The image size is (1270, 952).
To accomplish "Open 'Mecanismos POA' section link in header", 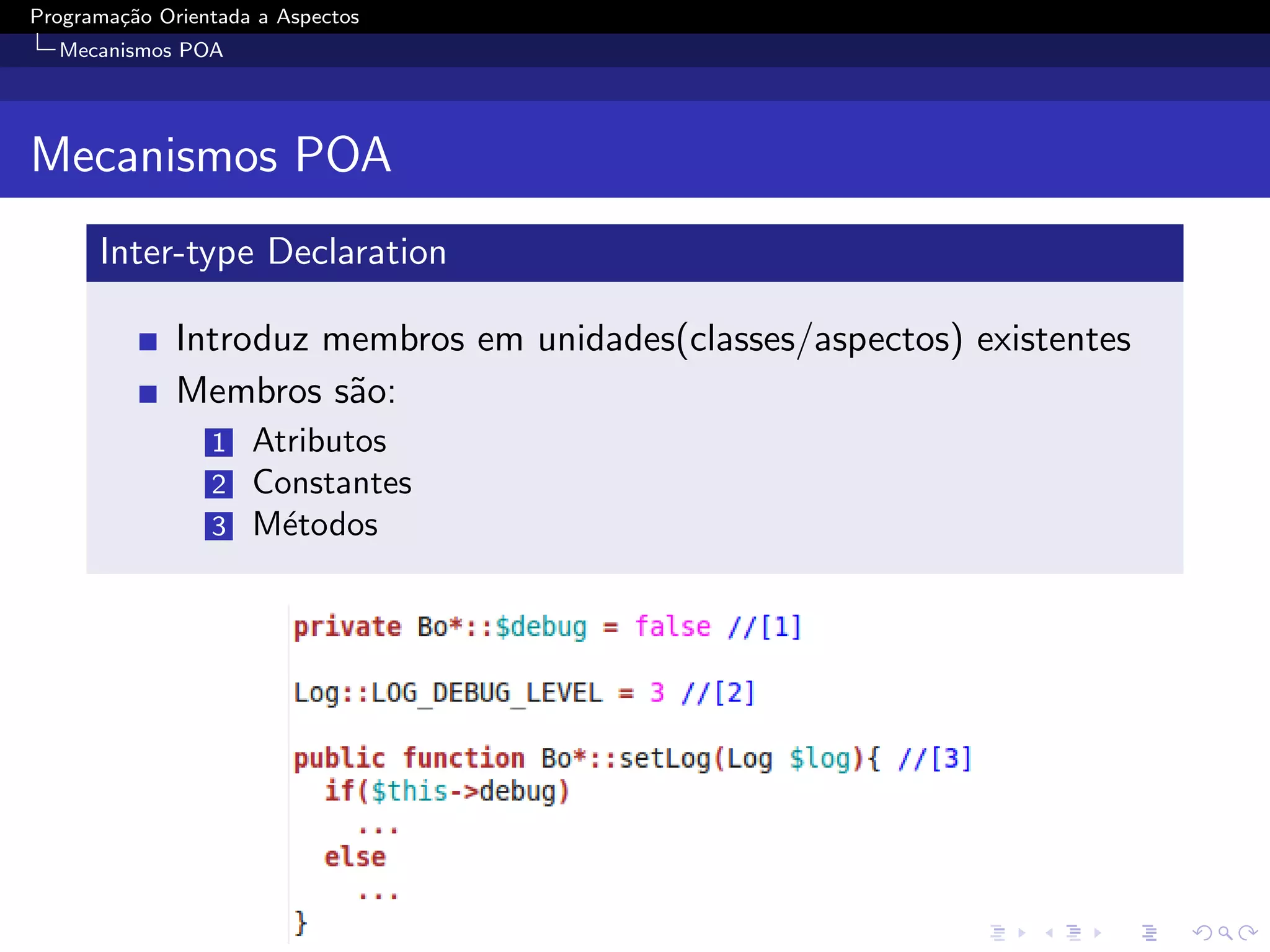I will pos(141,50).
